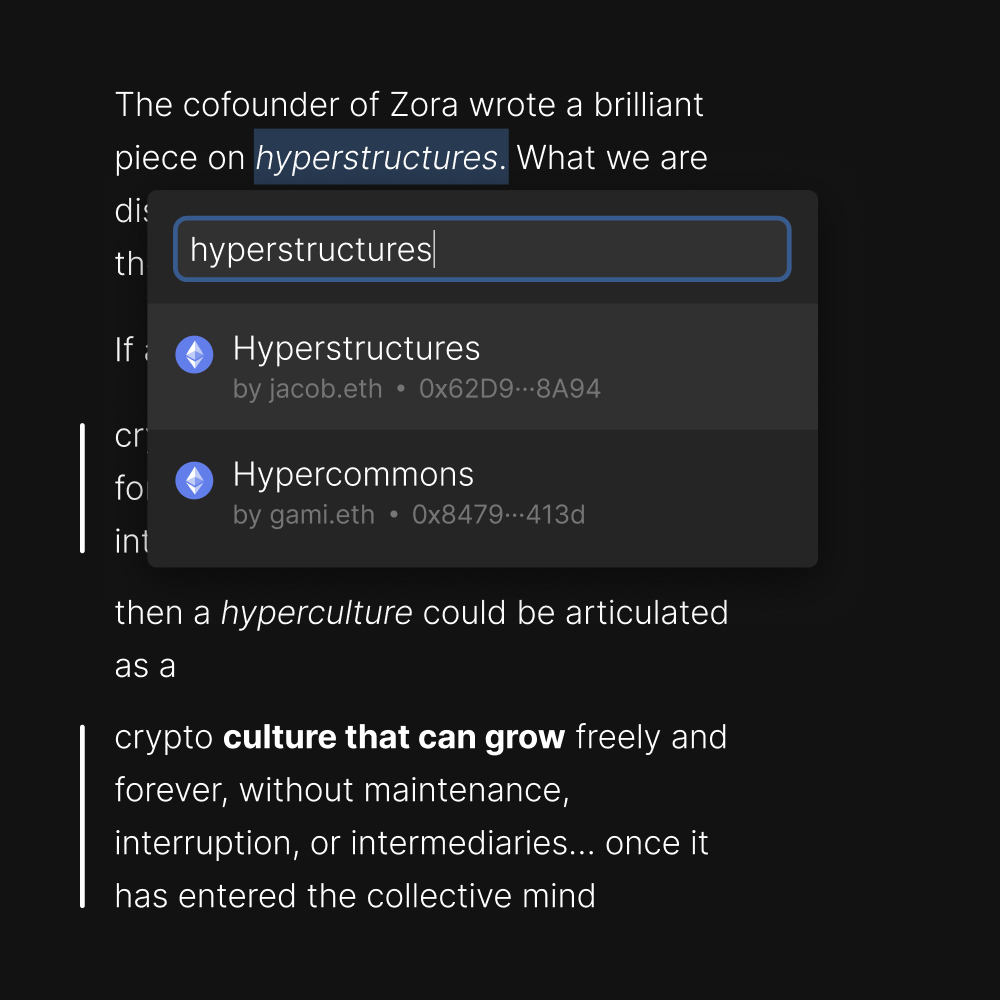Screen dimensions: 1000x1000
Task: Click the upper blockquote bar left of popup
Action: (x=82, y=488)
